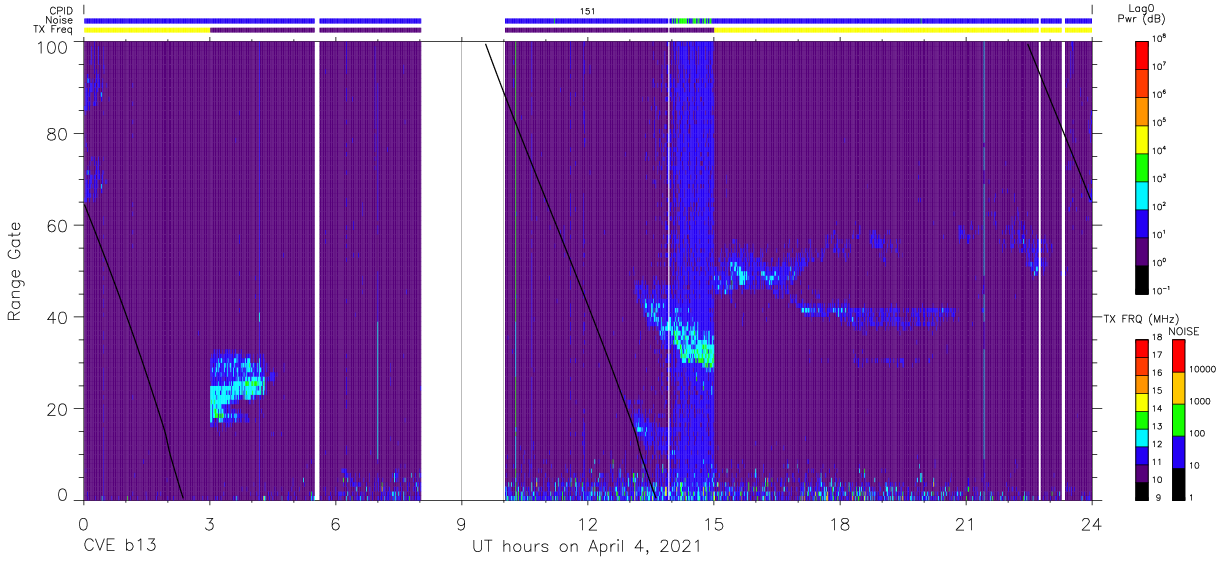The image size is (1228, 567).
Task: Click the '100' label on NOISE colorbar
Action: coord(1199,433)
